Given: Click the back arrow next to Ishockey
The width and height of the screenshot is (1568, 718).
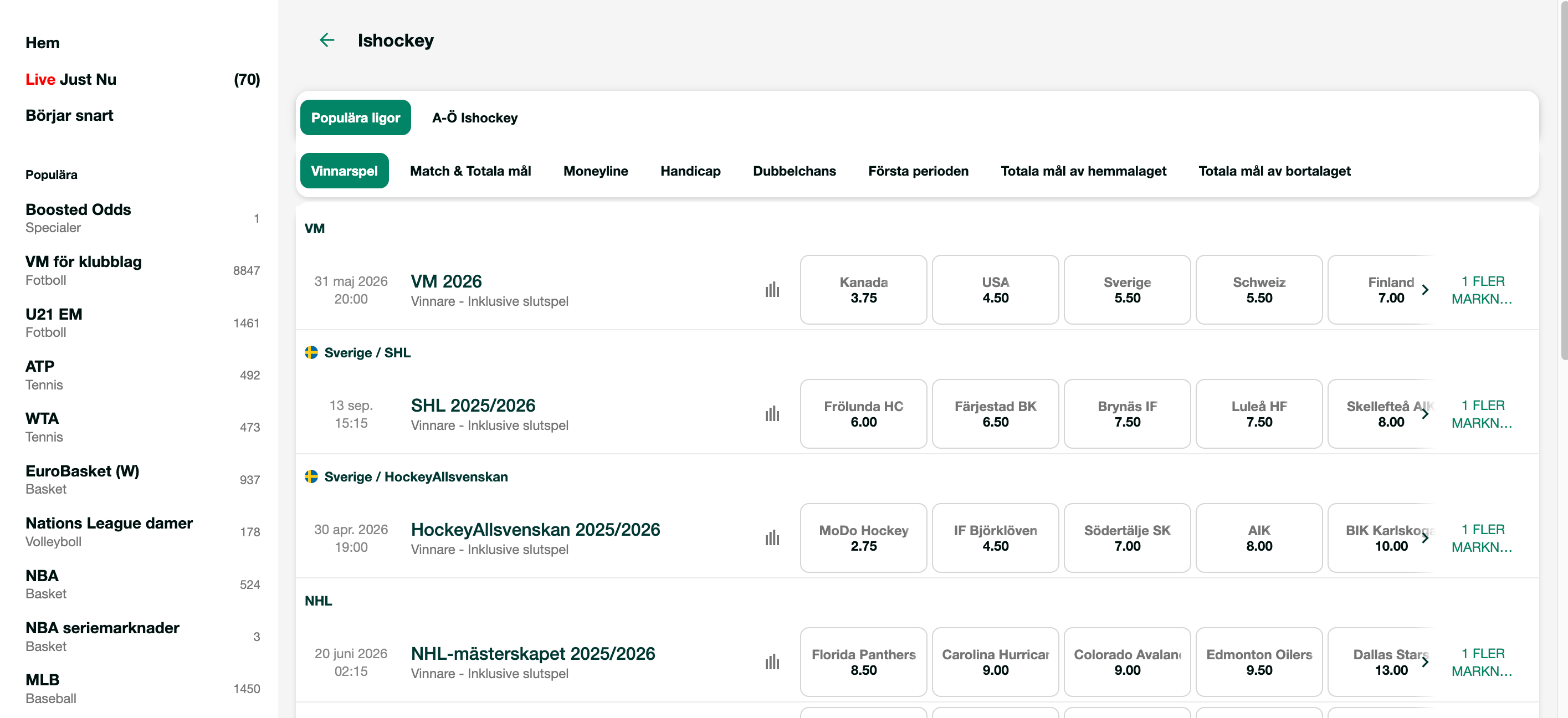Looking at the screenshot, I should pos(327,40).
